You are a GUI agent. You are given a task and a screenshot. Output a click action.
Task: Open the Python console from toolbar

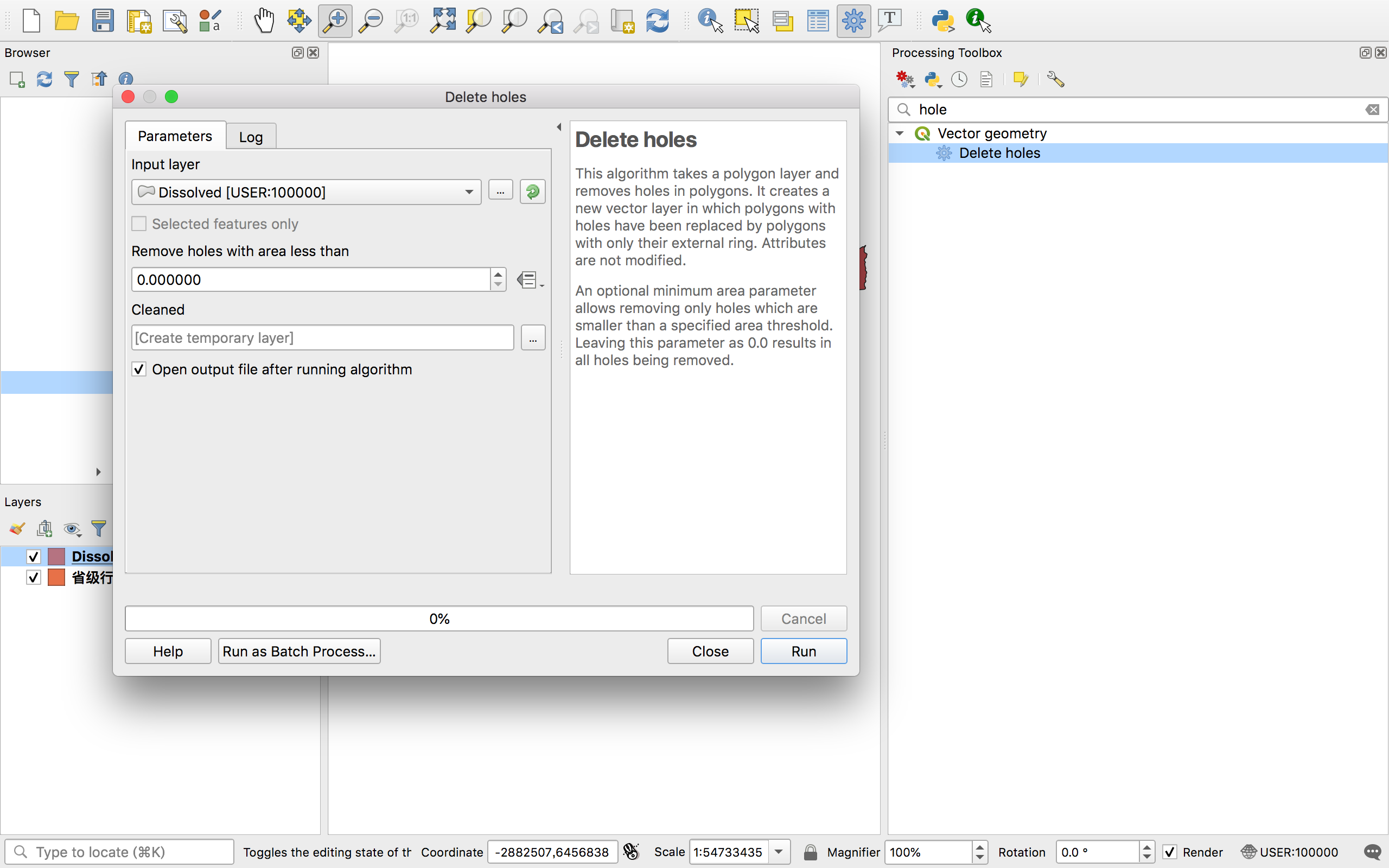pos(942,21)
